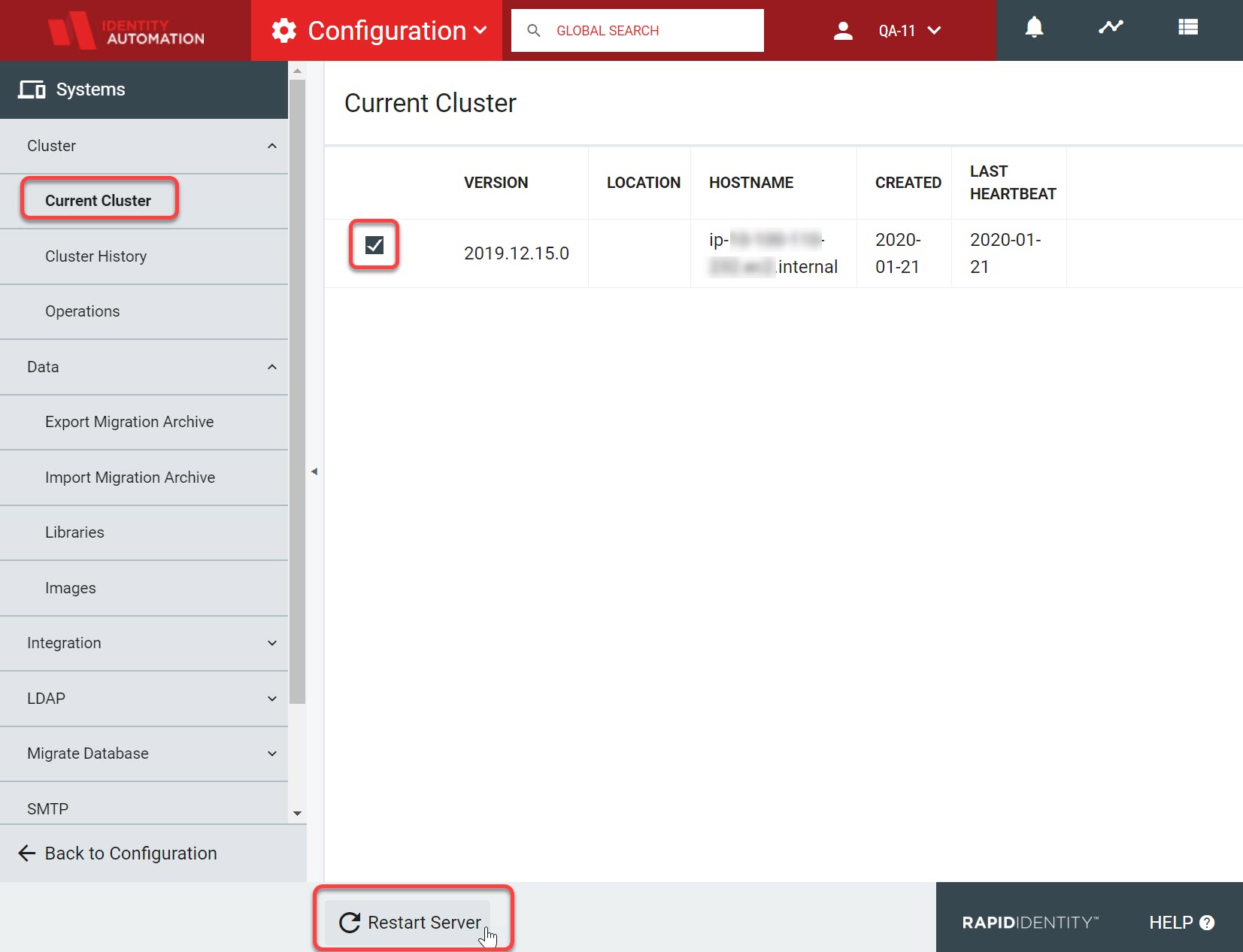The image size is (1243, 952).
Task: Sort by HOSTNAME column header
Action: (x=751, y=183)
